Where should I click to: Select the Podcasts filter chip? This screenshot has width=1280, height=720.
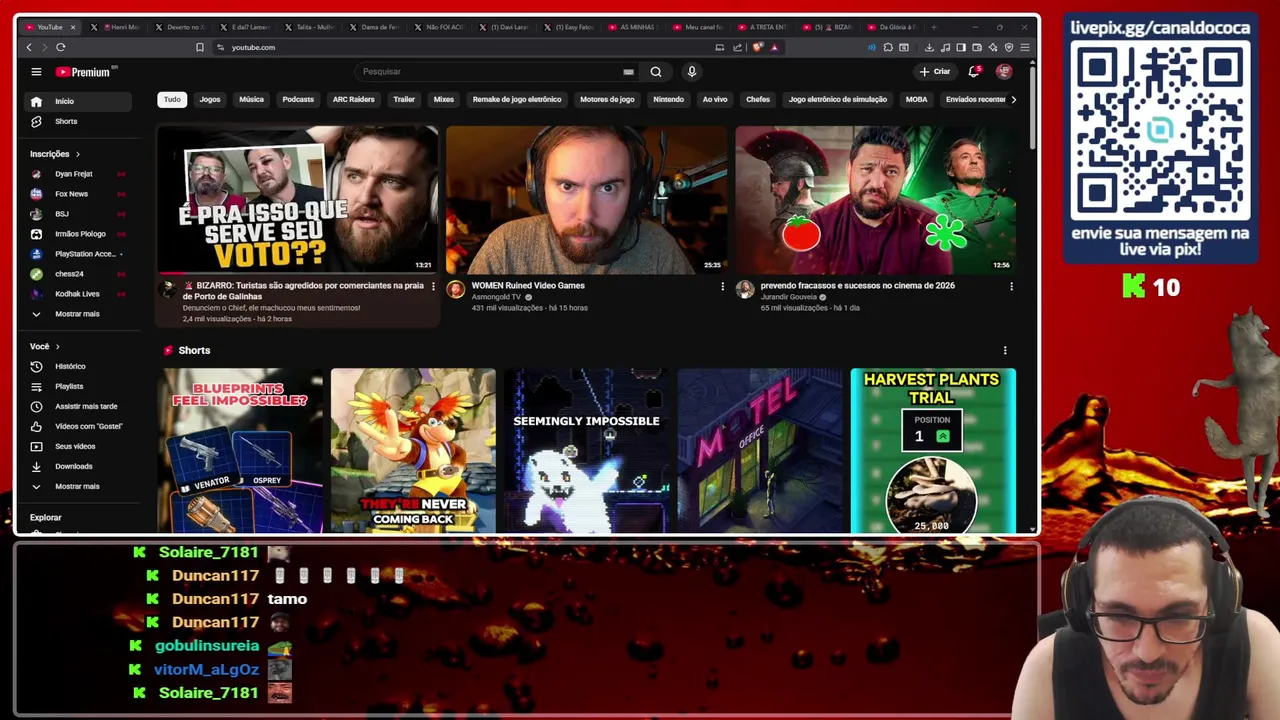298,99
